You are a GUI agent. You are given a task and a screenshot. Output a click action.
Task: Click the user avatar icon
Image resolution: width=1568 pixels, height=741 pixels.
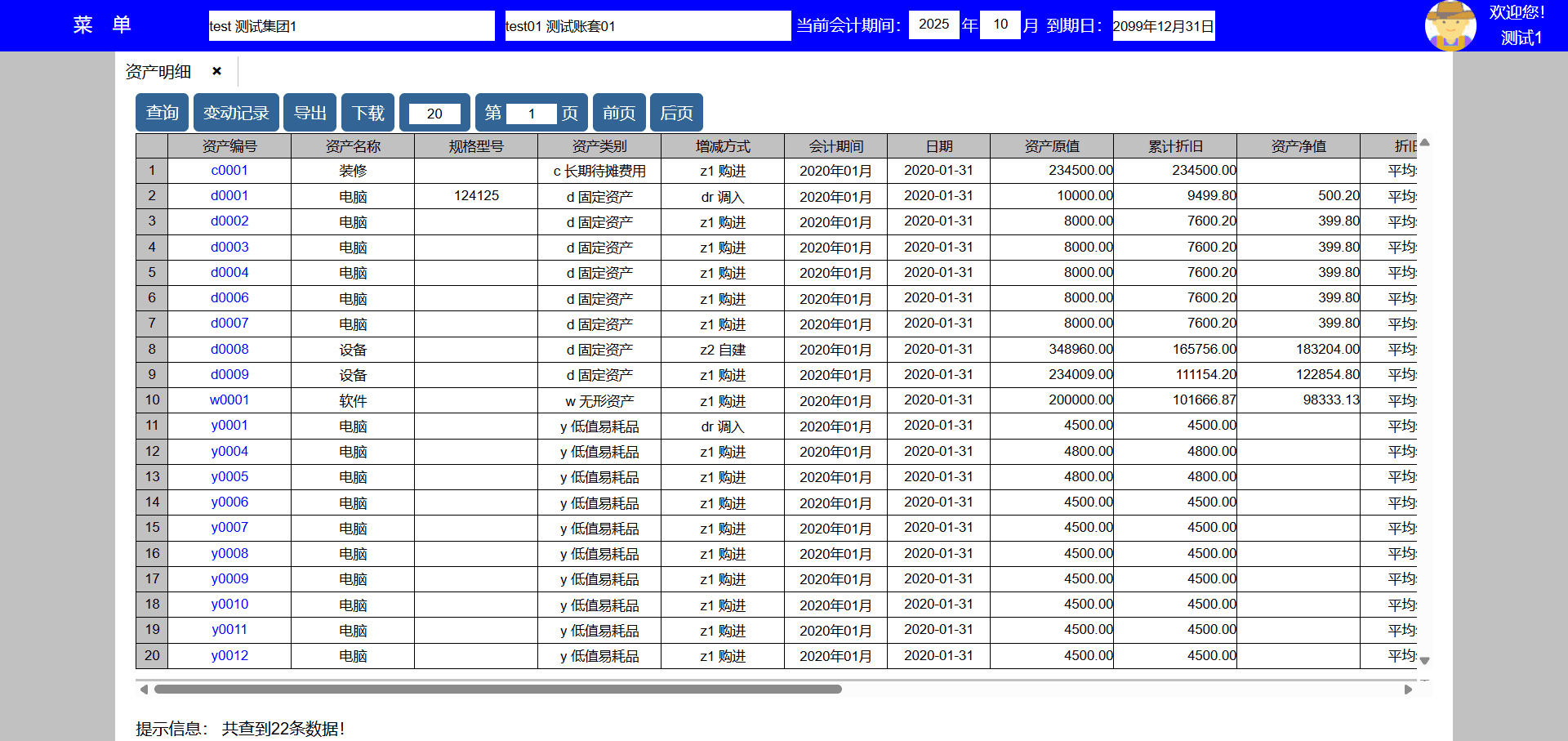pyautogui.click(x=1450, y=25)
